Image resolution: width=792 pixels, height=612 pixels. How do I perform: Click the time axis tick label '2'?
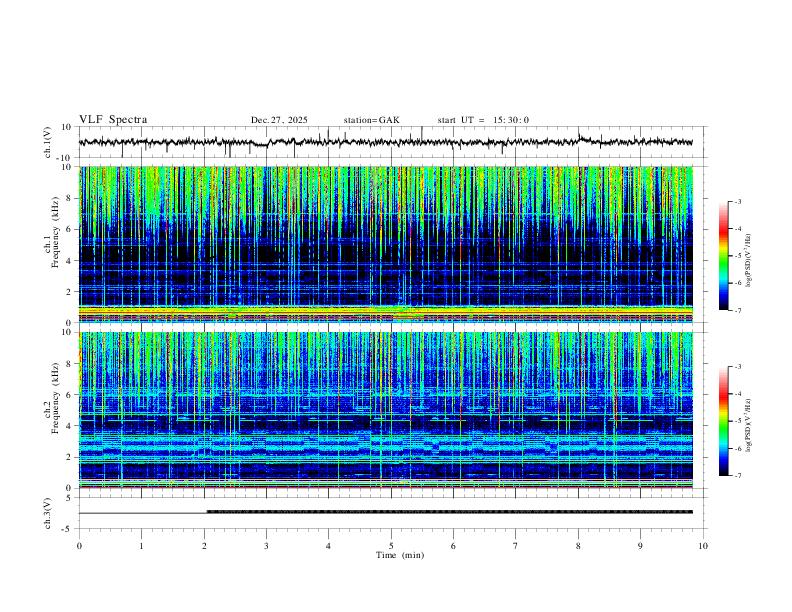pos(204,546)
